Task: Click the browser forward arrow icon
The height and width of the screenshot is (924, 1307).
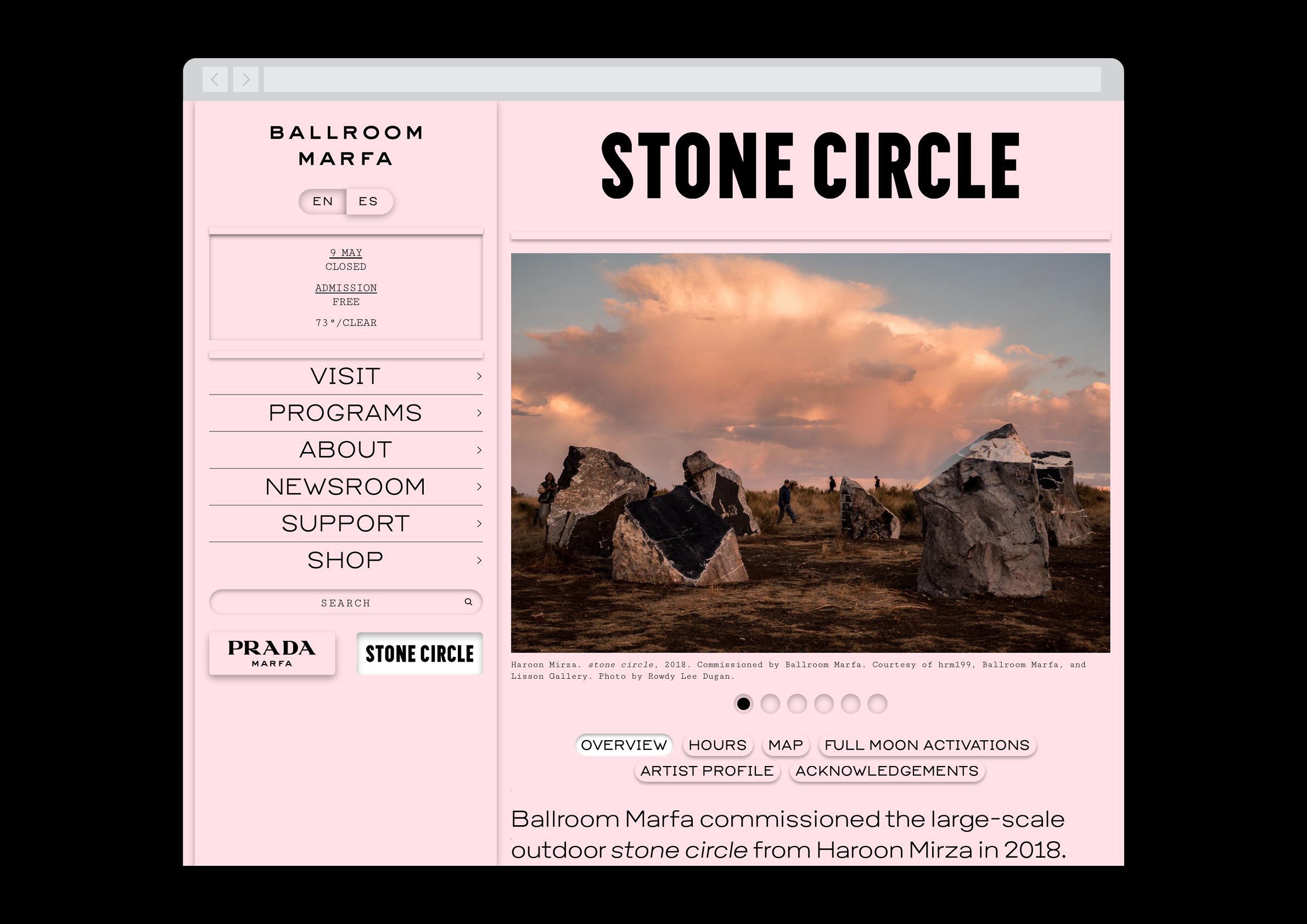Action: click(246, 79)
